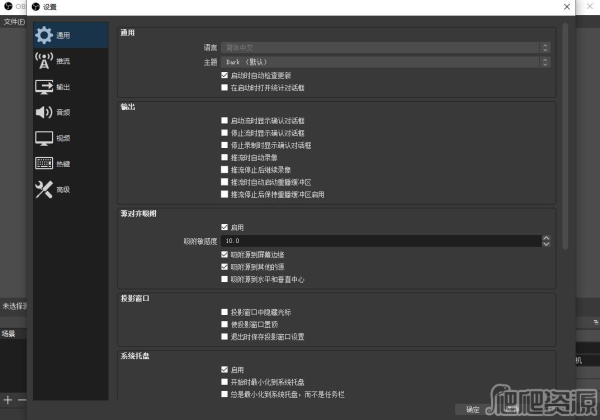Screen dimensions: 600x420
Task: Open the 通用 (General) settings gear icon
Action: (44, 35)
